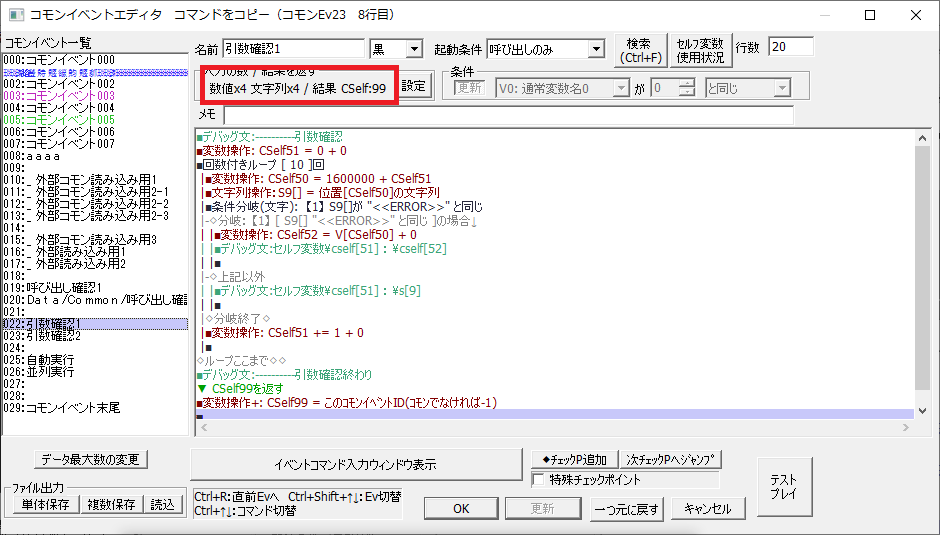Click the 行数 field showing 20
This screenshot has height=535, width=940.
[791, 47]
